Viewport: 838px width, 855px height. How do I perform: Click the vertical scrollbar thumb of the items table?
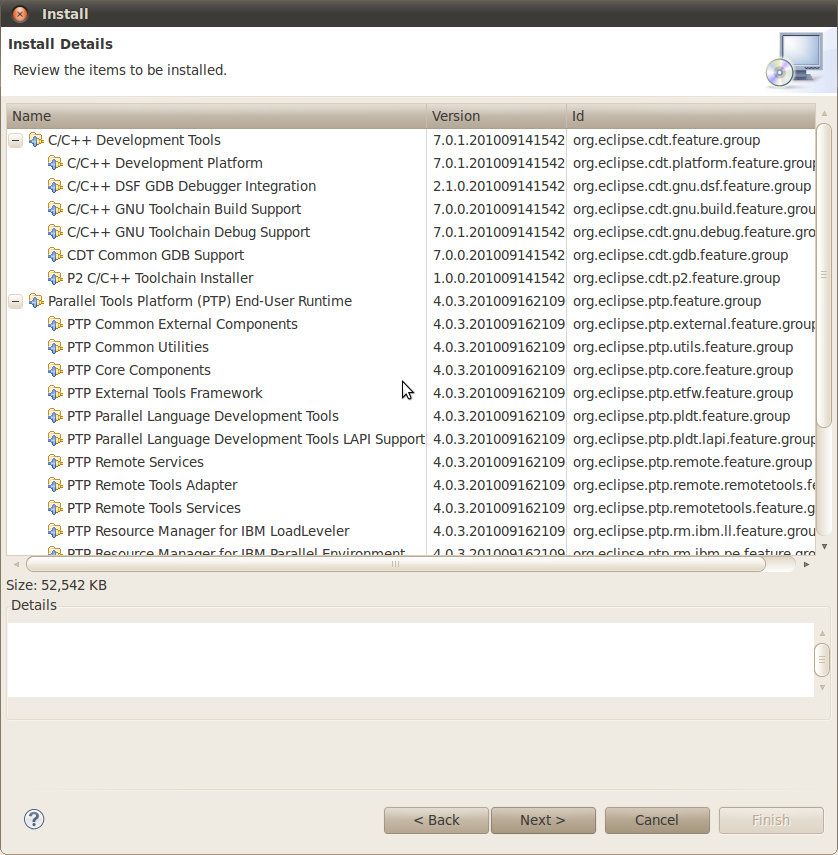click(824, 275)
